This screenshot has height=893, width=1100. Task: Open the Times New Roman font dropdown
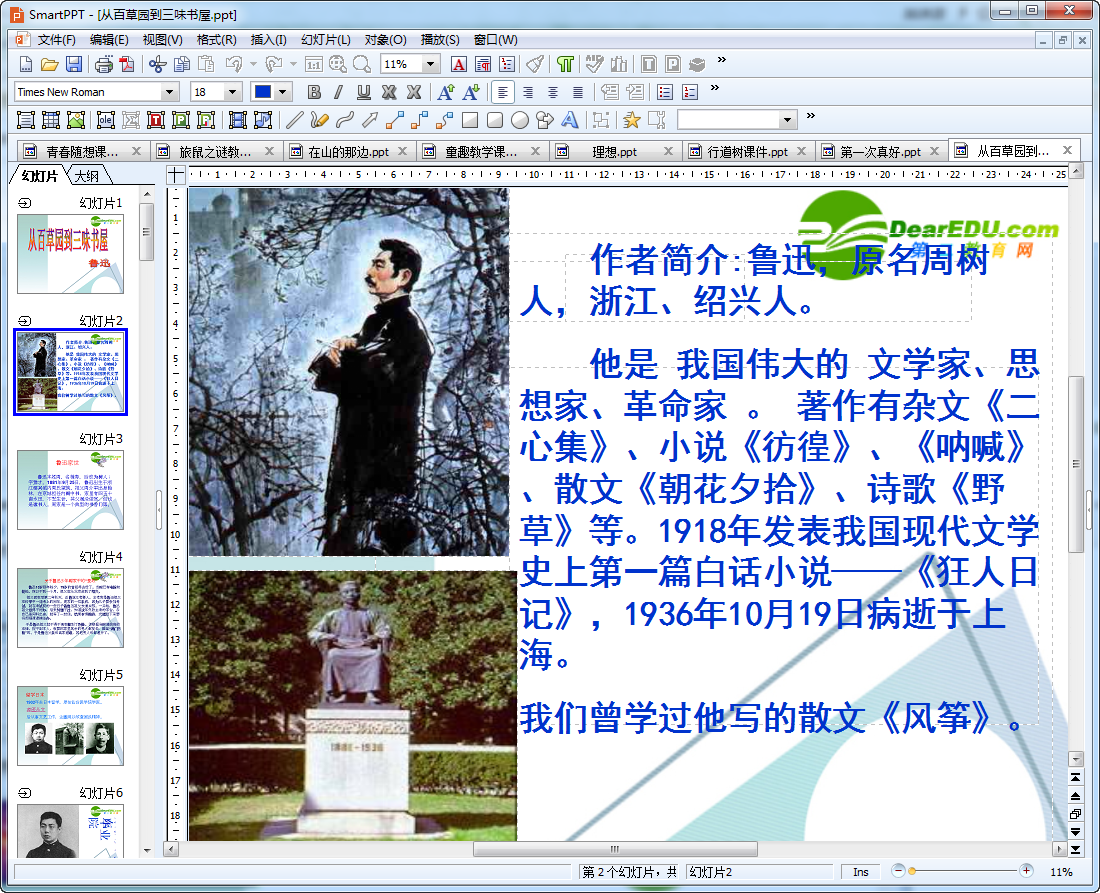[169, 92]
